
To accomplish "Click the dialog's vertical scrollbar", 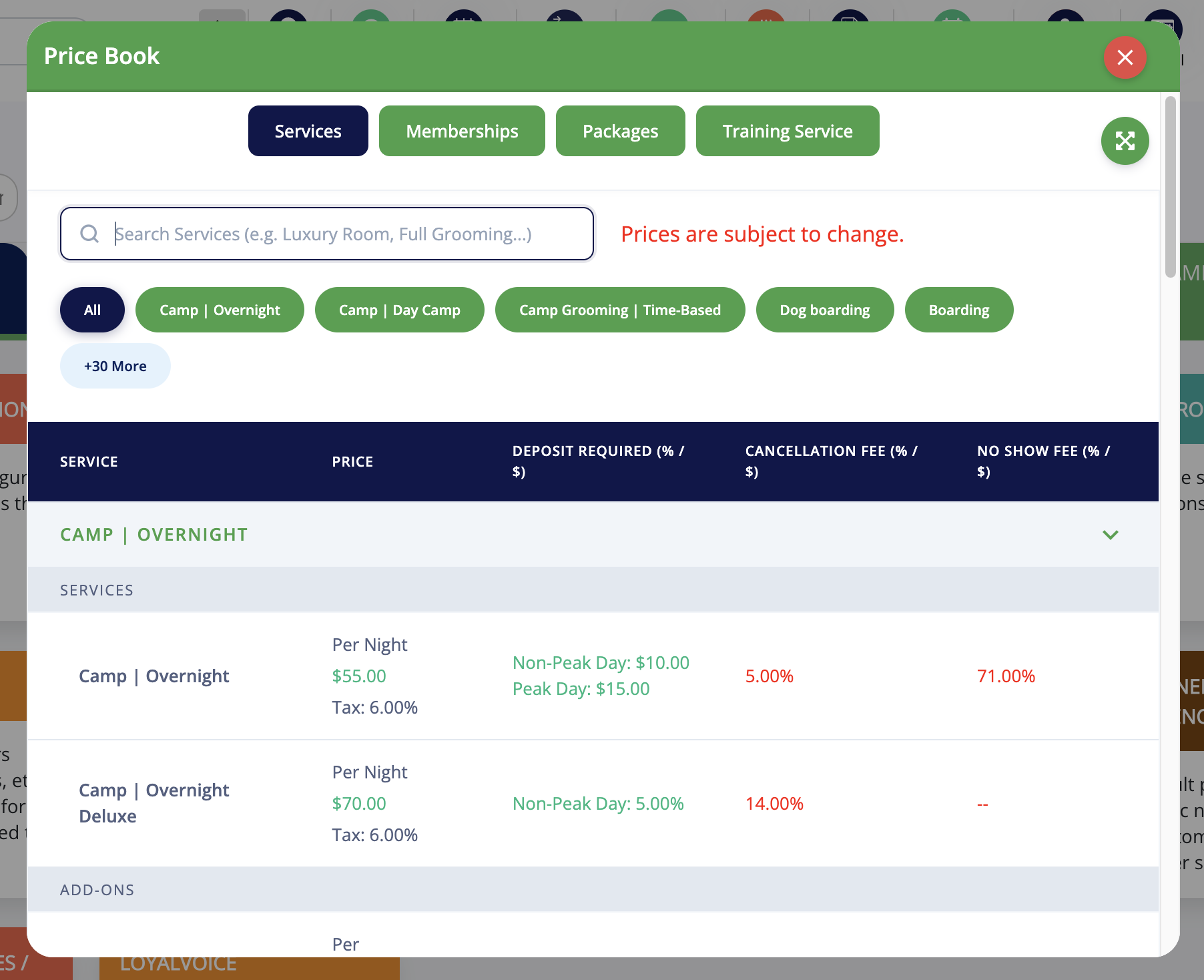I will tap(1170, 187).
